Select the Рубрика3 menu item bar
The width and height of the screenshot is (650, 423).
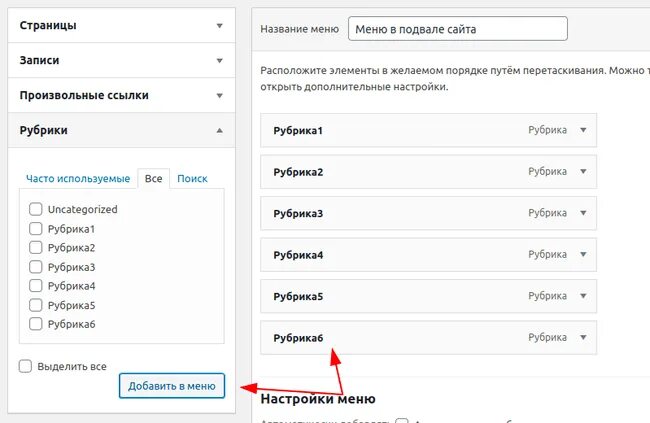coord(400,213)
